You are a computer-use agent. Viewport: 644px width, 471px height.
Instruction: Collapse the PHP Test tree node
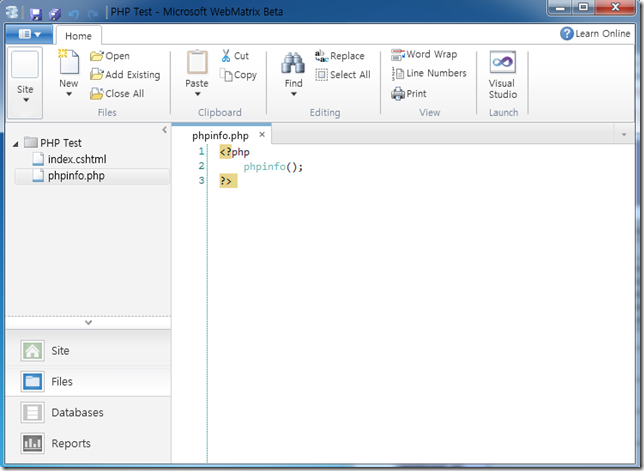16,144
